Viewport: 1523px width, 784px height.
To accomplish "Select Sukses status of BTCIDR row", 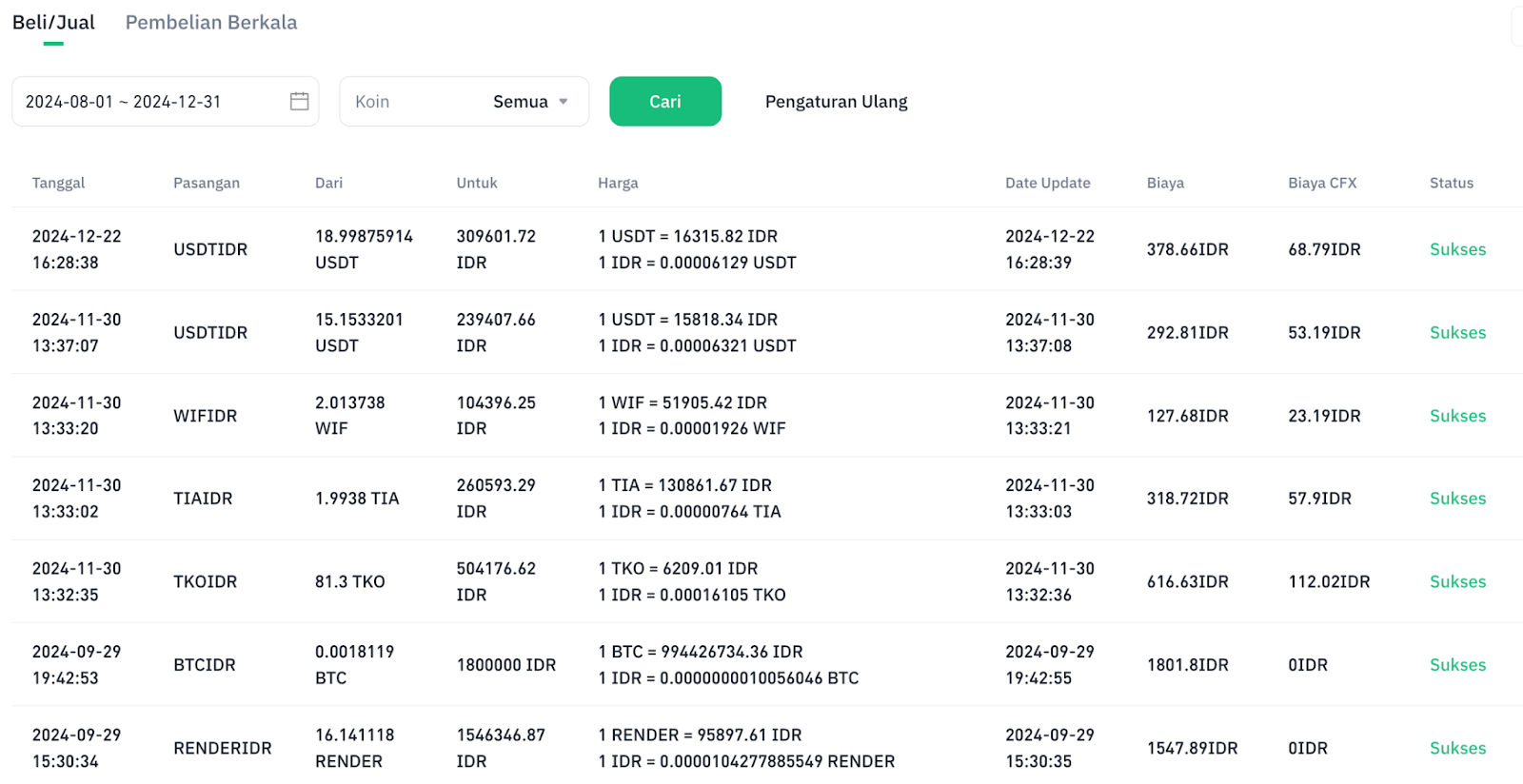I will (x=1457, y=665).
